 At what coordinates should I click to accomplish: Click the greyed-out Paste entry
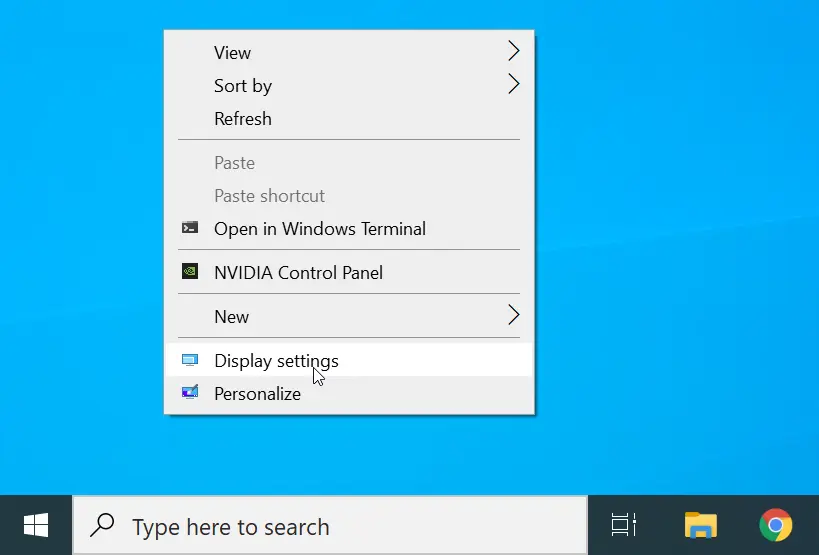(x=234, y=162)
